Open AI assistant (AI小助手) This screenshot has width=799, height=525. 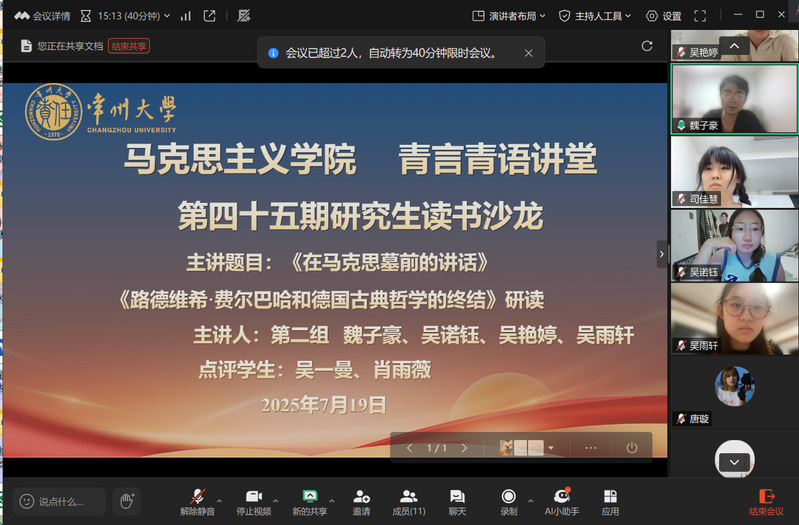click(562, 502)
